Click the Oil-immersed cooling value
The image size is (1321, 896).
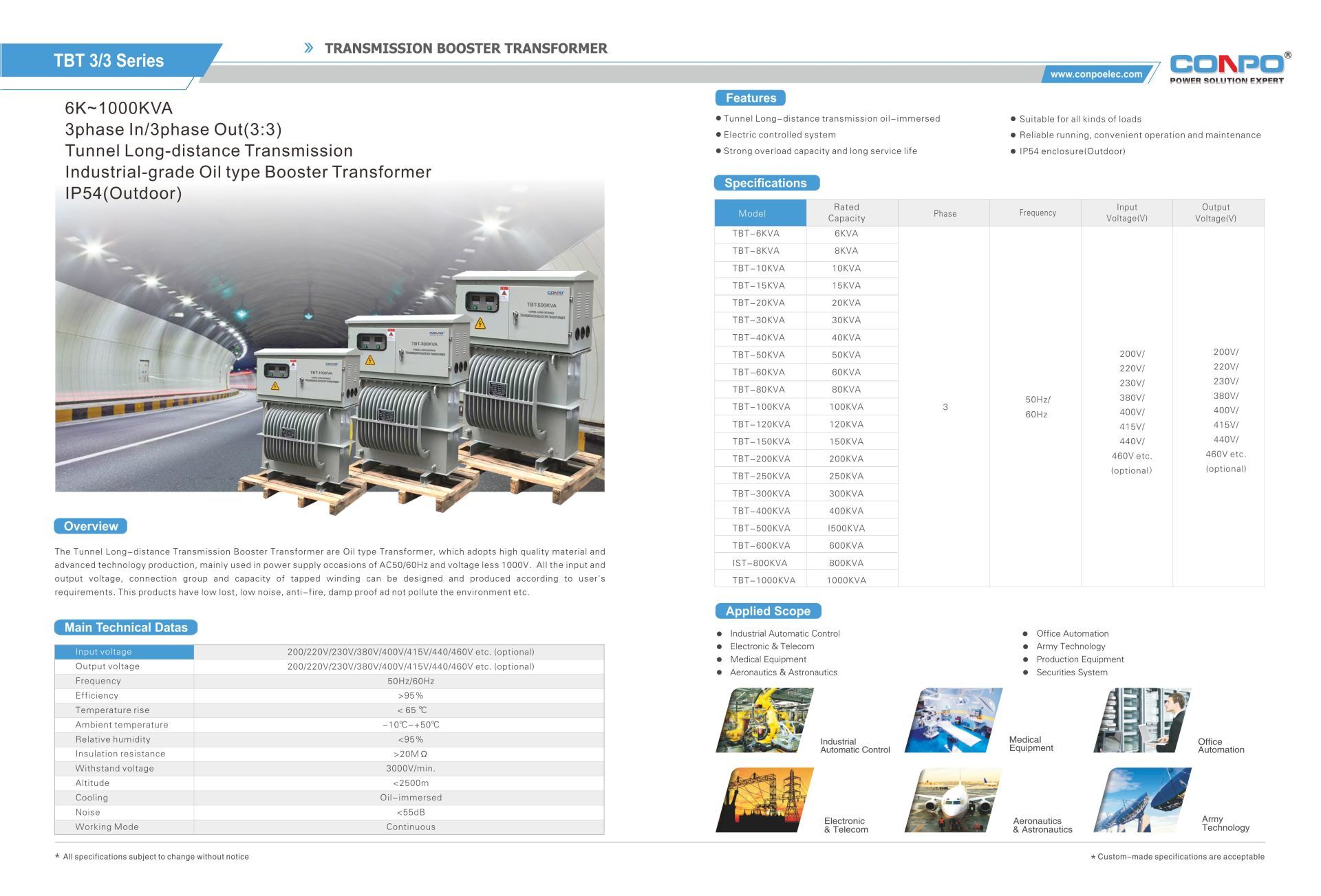click(x=411, y=798)
